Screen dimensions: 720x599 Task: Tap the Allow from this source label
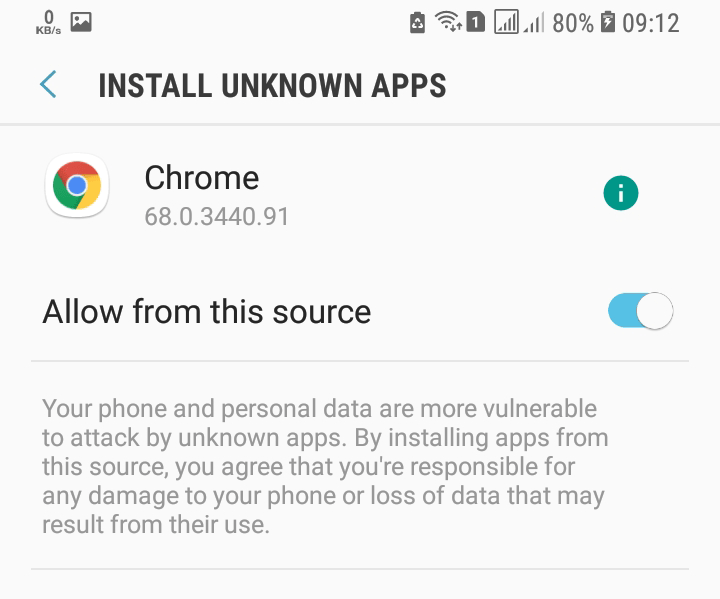[x=207, y=311]
